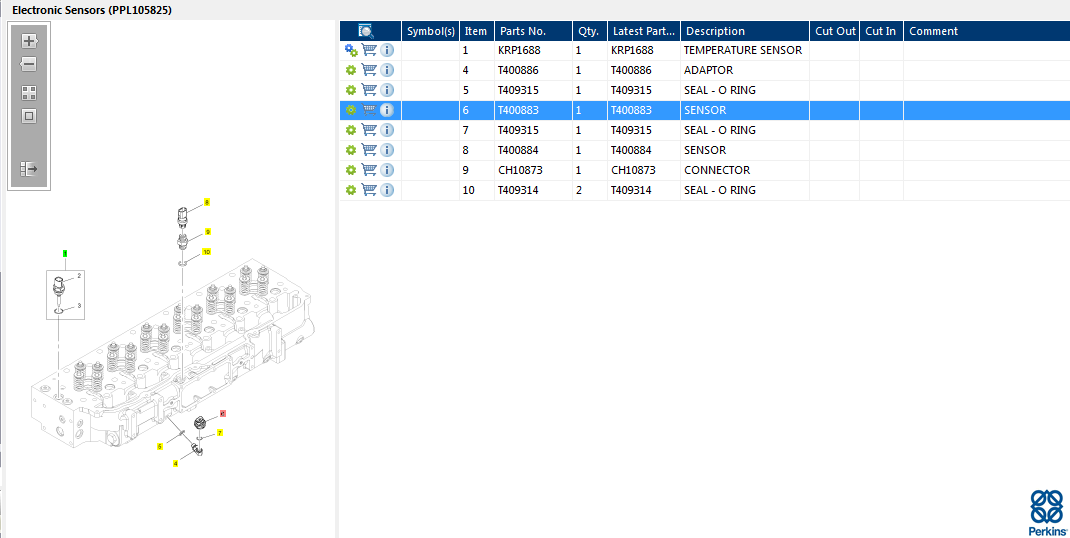Open the search icon in table header
This screenshot has width=1070, height=538.
pos(366,31)
